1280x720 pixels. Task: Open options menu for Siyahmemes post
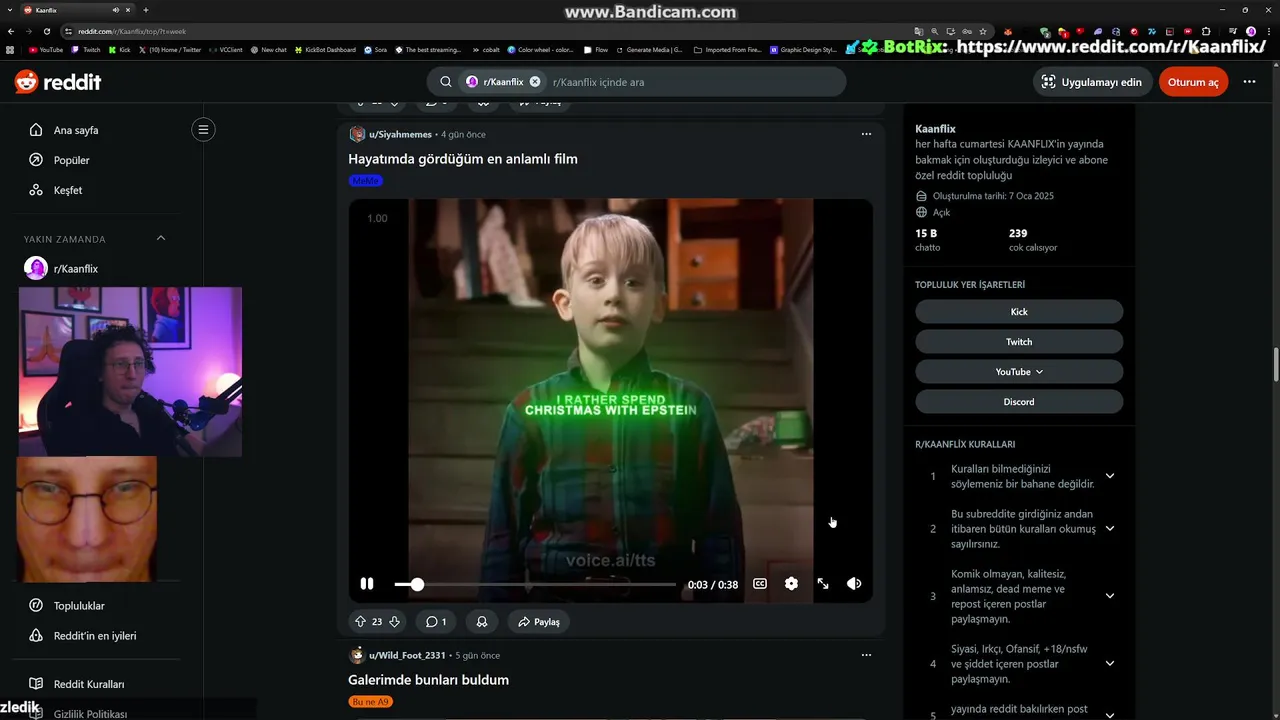click(866, 134)
